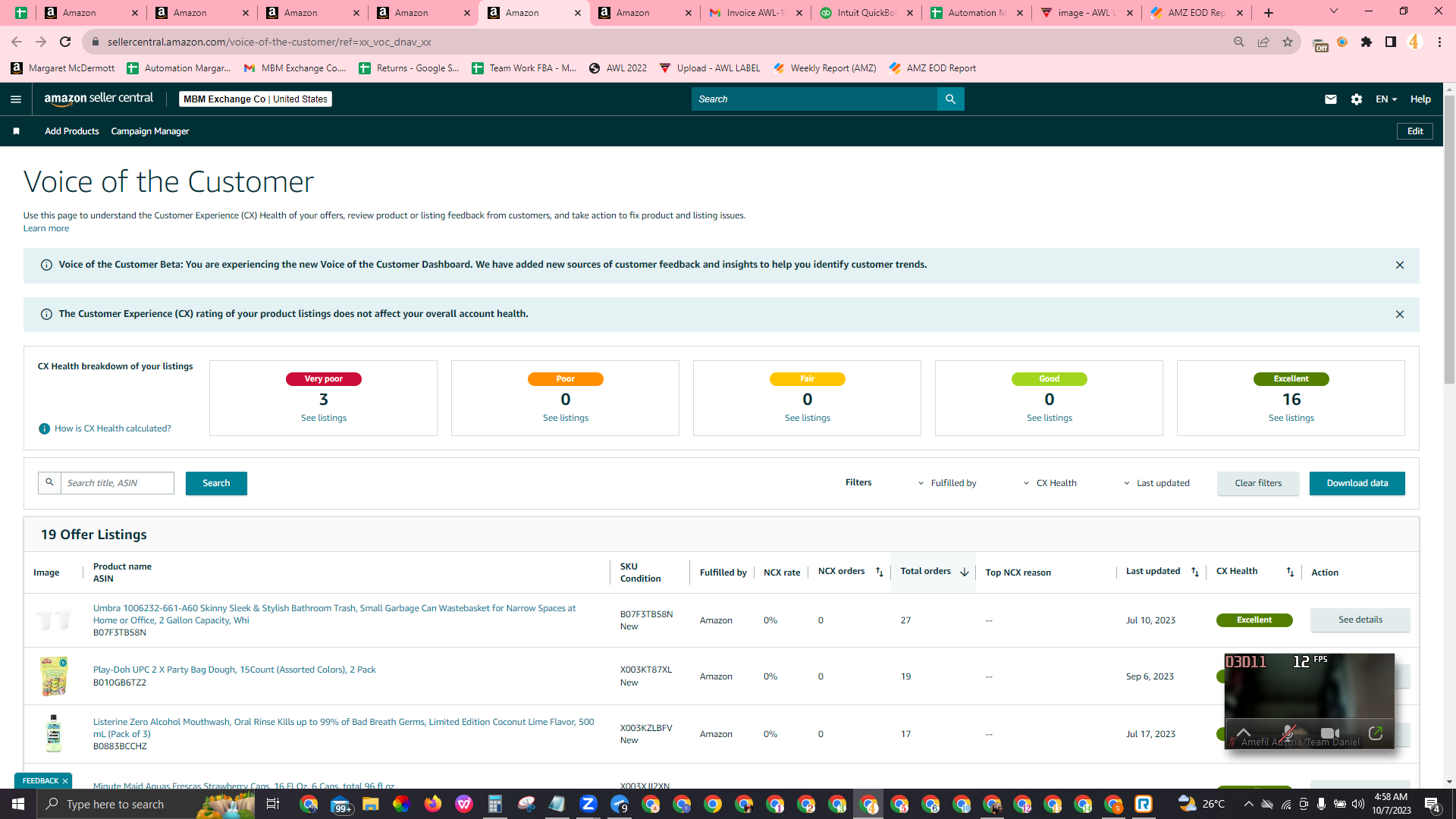This screenshot has height=819, width=1456.
Task: Click the info icon beside CX Health calculated
Action: click(44, 428)
